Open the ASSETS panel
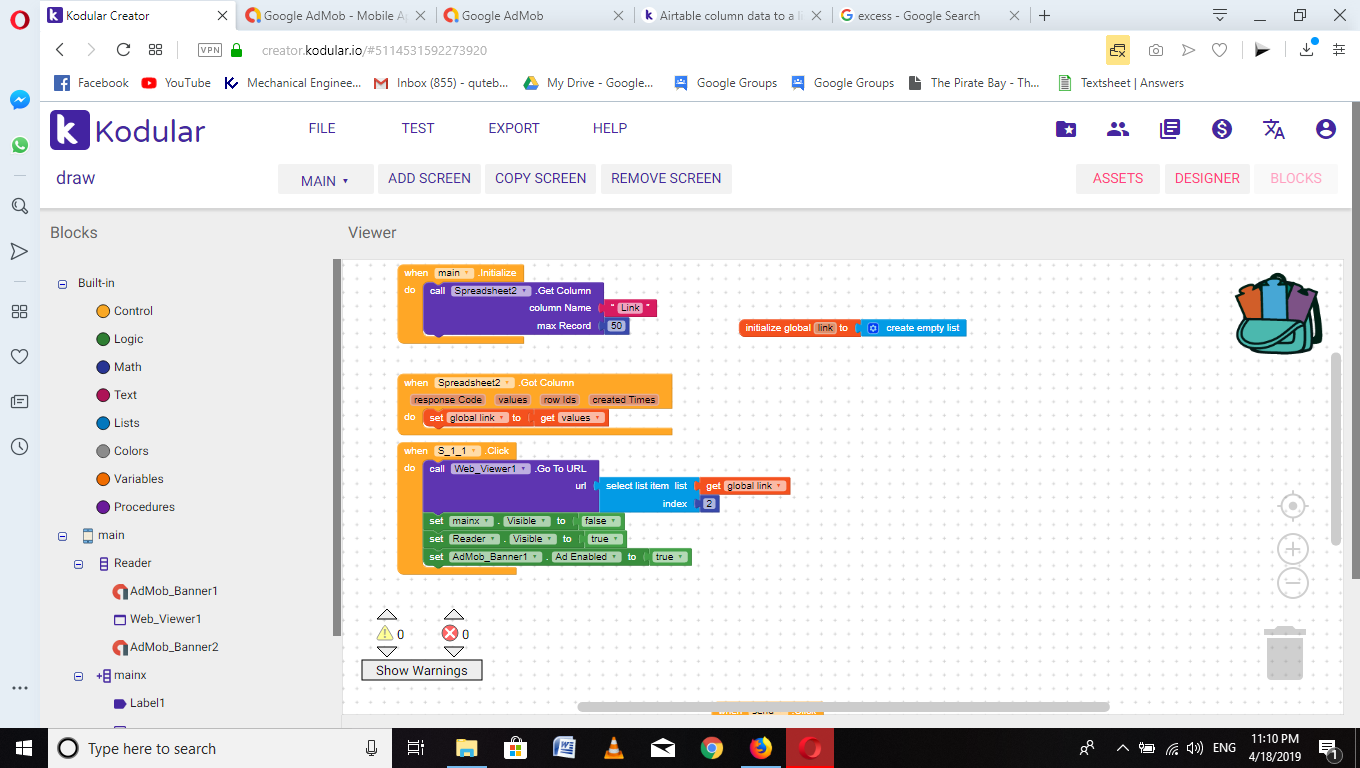 click(1118, 178)
